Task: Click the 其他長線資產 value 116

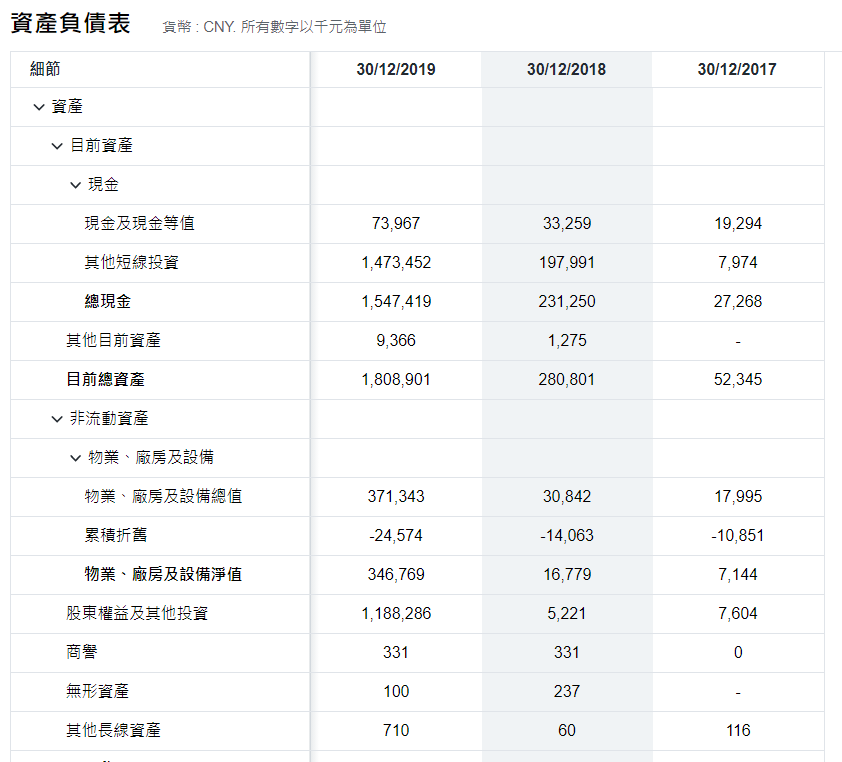Action: click(738, 730)
